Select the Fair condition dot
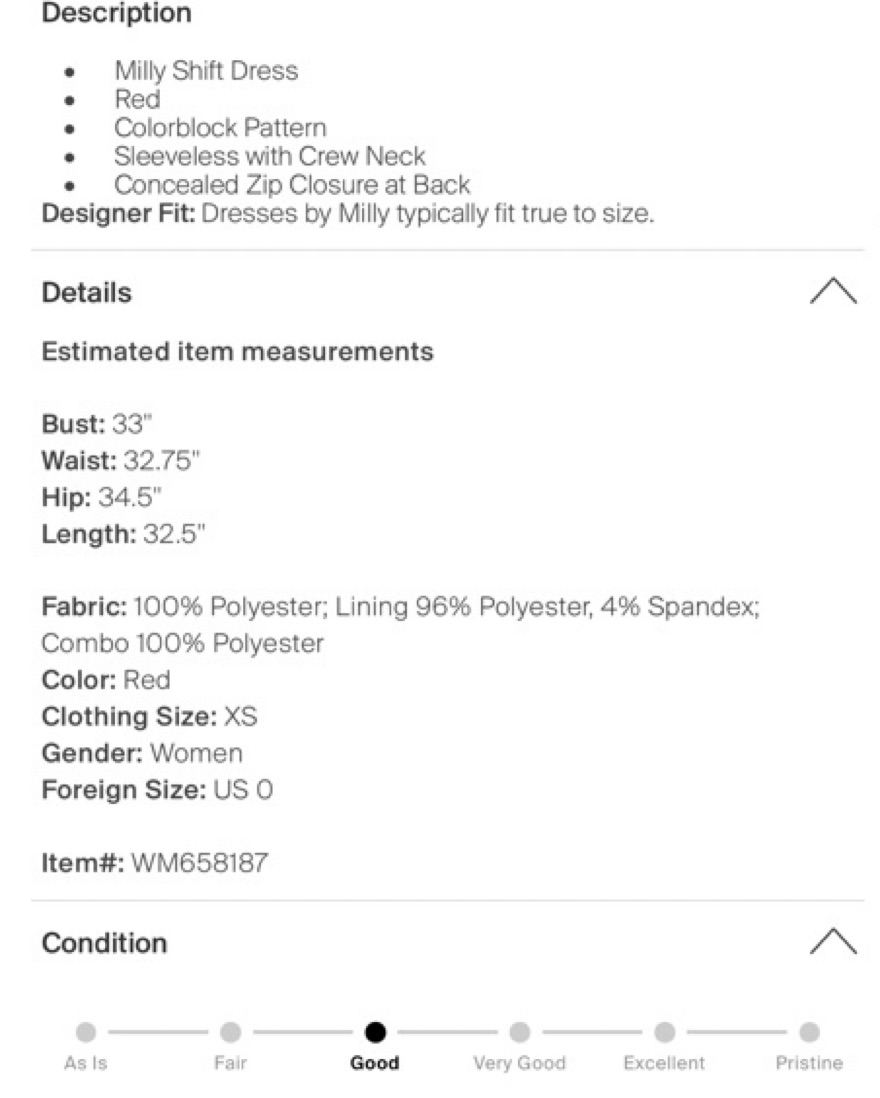 (x=230, y=1031)
